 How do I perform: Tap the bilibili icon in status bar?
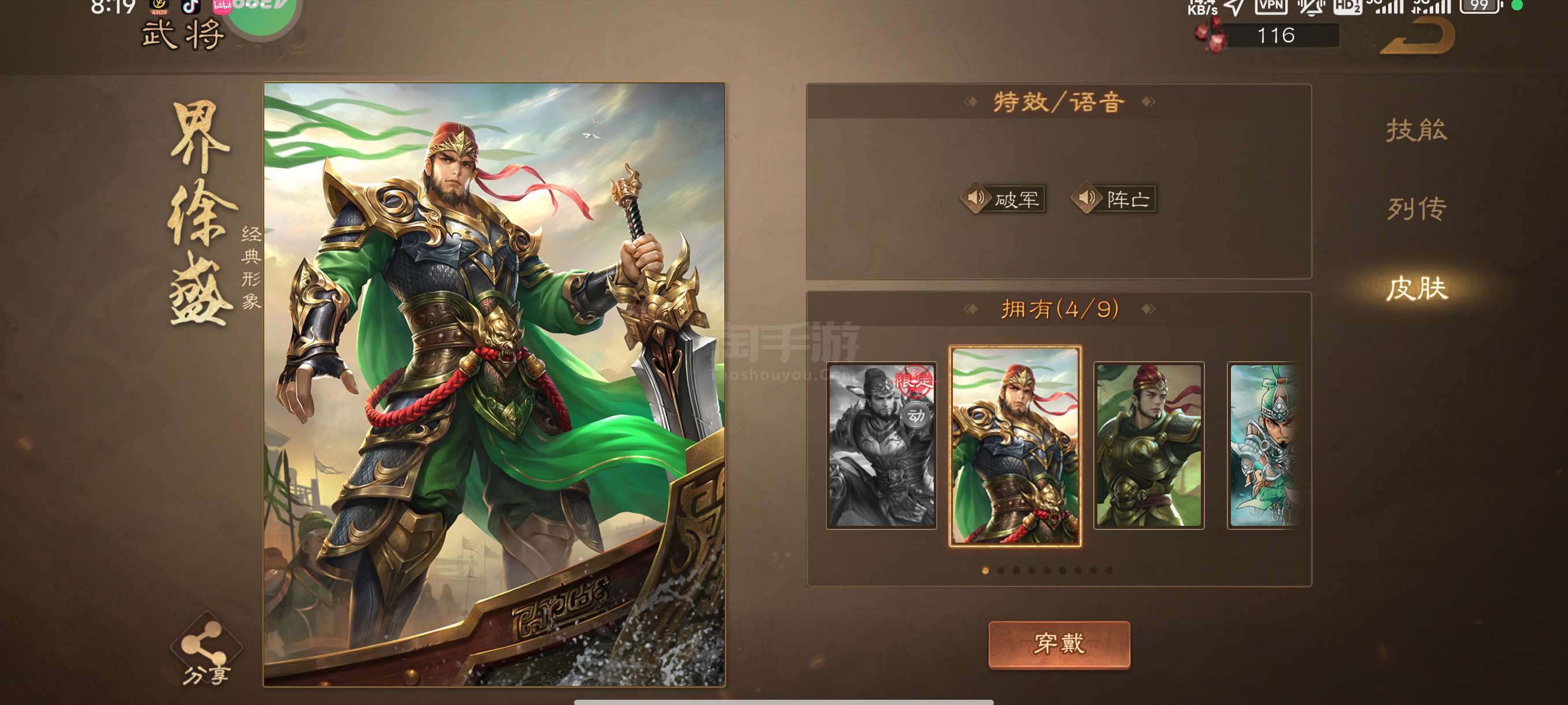tap(222, 6)
